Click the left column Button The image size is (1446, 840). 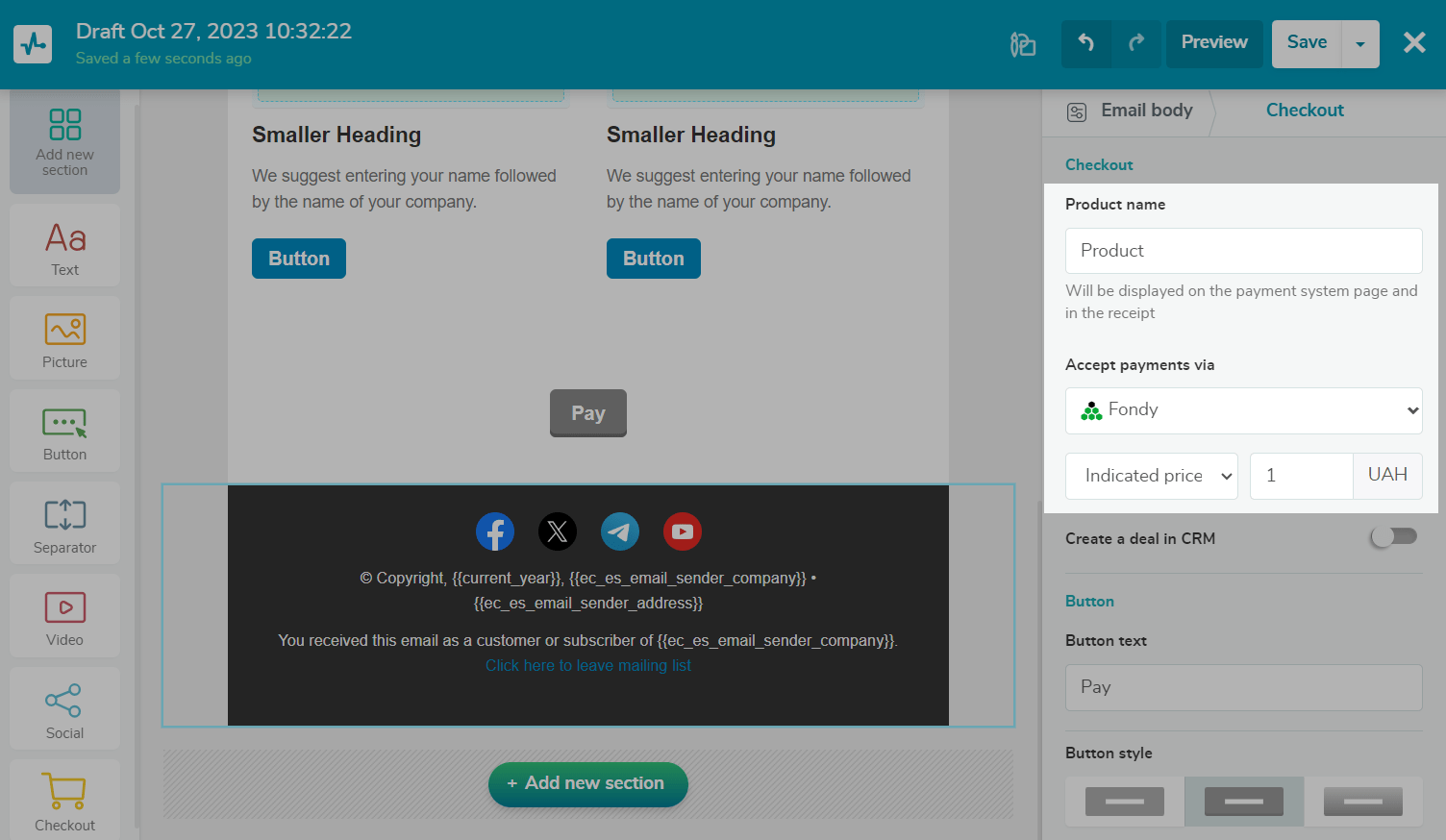coord(299,259)
